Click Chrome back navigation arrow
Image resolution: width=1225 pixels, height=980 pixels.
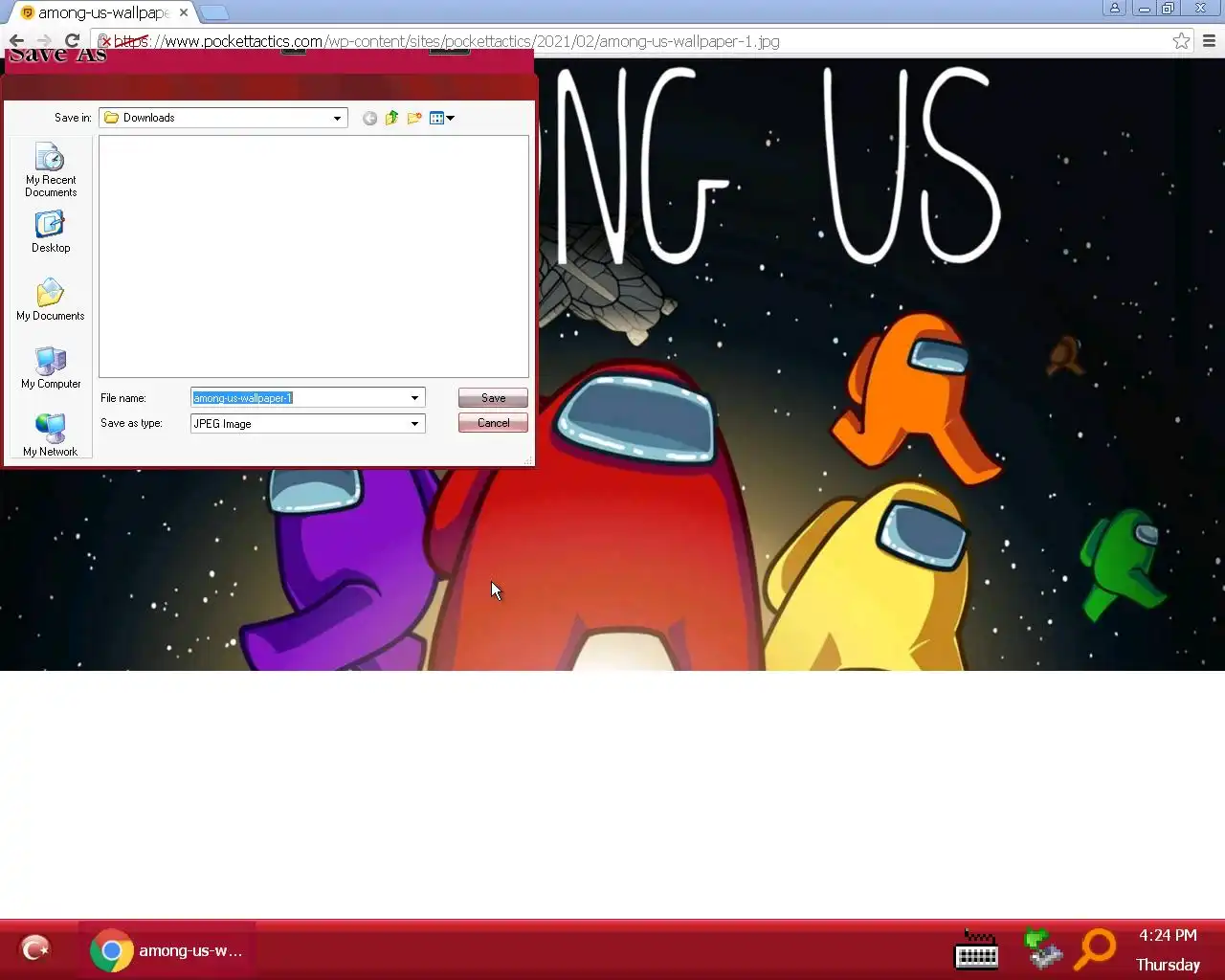click(x=16, y=41)
